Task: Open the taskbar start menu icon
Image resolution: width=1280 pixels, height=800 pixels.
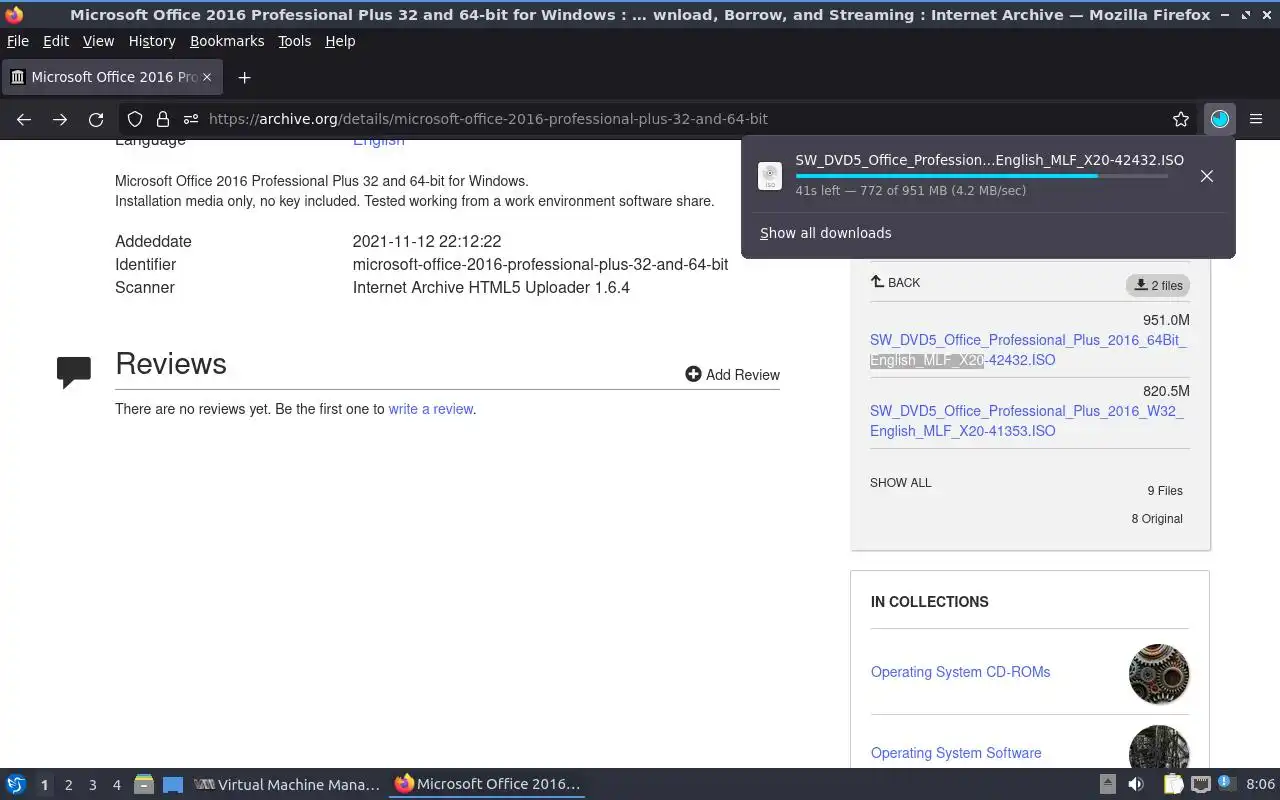Action: 16,785
